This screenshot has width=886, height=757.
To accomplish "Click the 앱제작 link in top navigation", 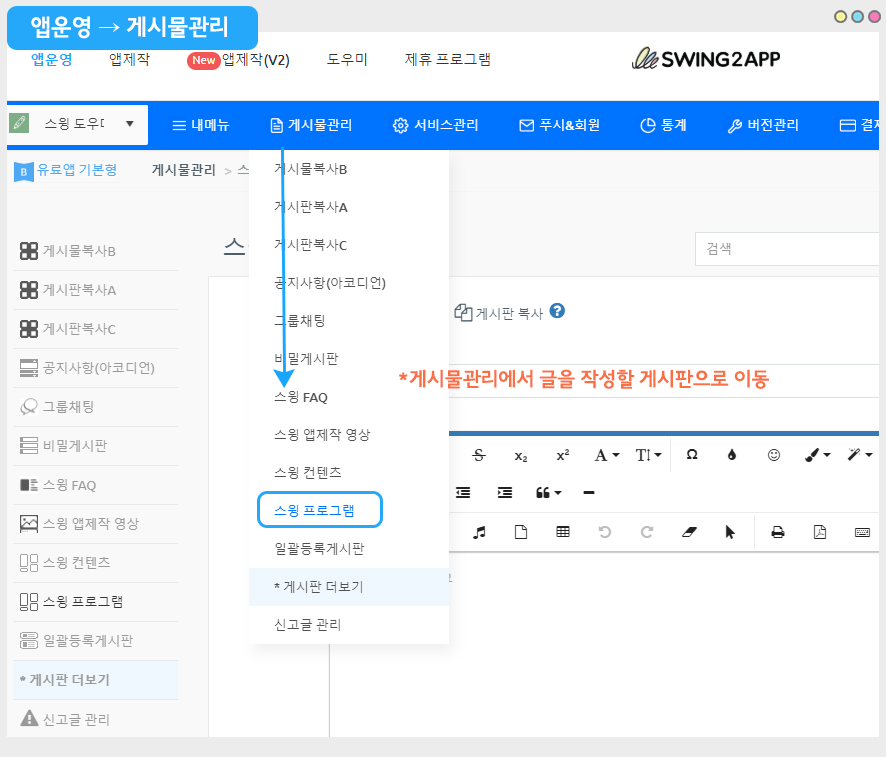I will 129,59.
